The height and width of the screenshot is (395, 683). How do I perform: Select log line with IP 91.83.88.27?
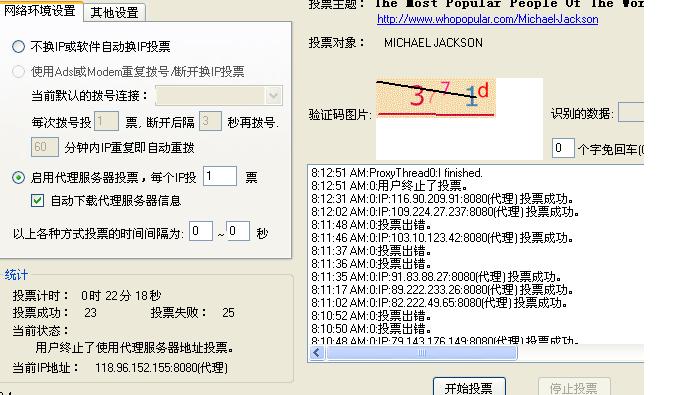[436, 277]
